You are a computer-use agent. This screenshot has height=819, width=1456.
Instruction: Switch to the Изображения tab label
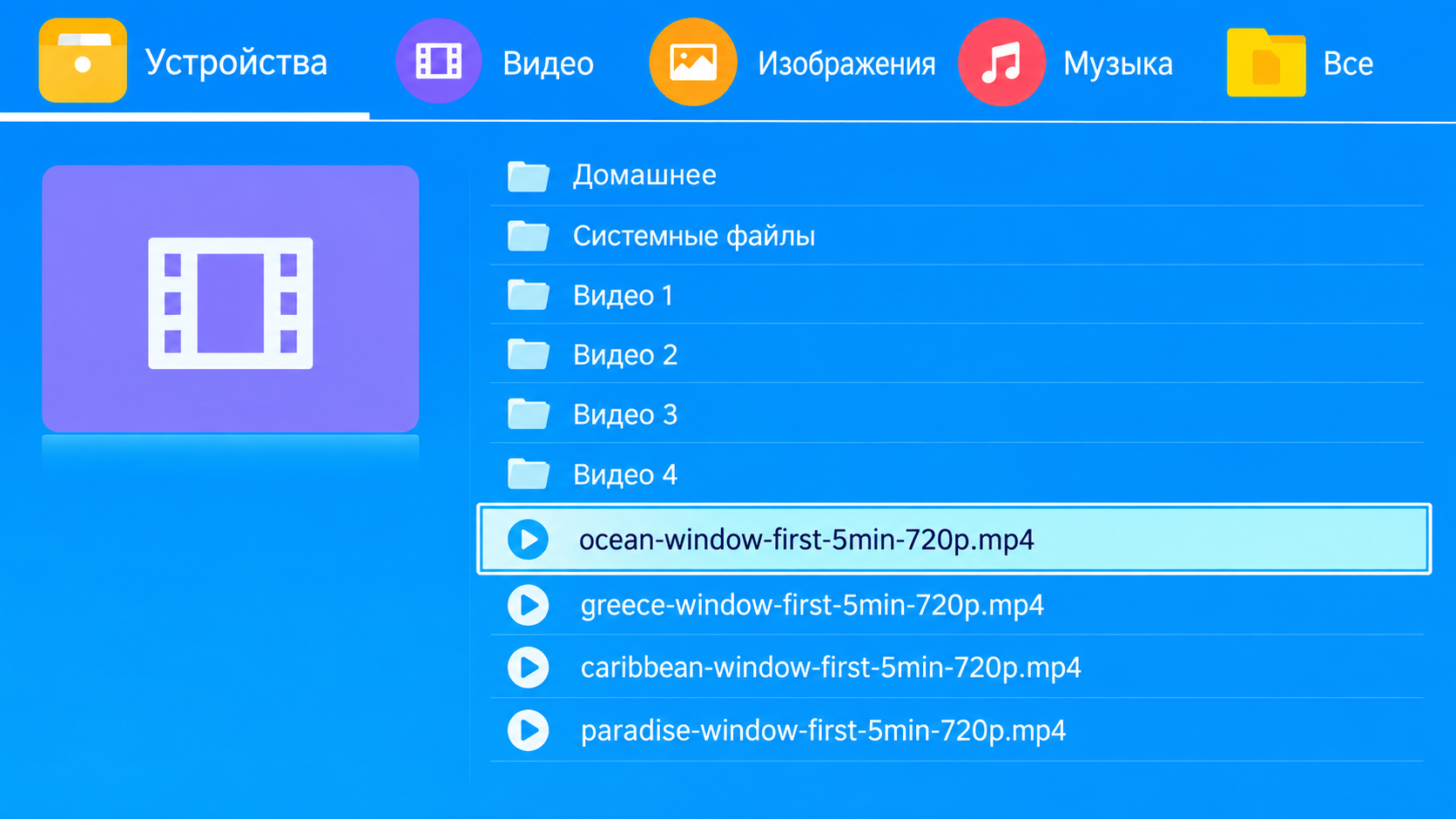(846, 64)
